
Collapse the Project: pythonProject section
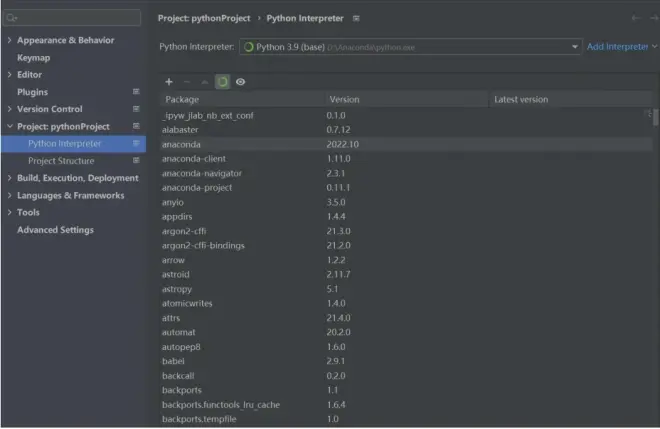pos(9,126)
